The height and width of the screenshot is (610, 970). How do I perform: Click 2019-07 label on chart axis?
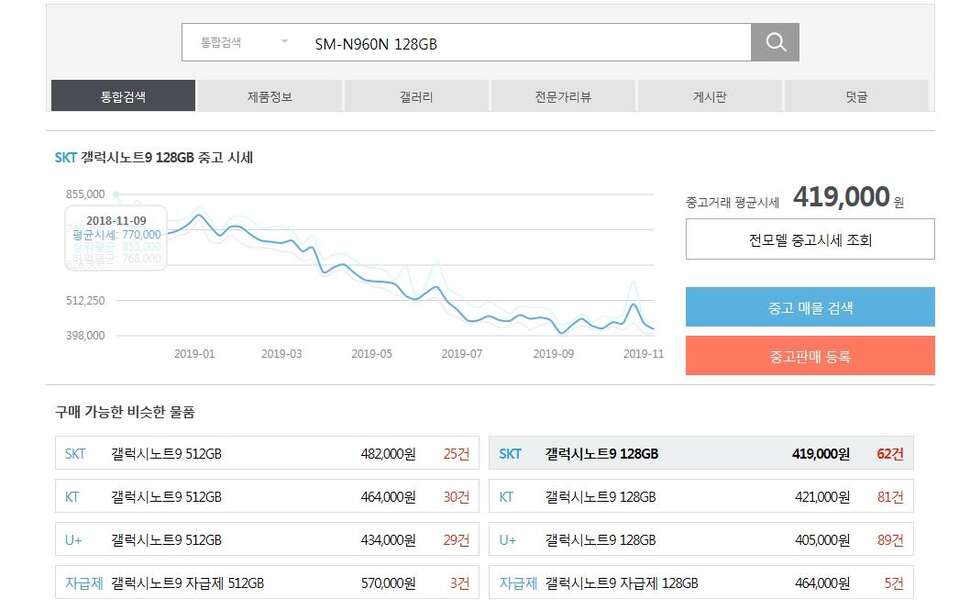[x=462, y=354]
